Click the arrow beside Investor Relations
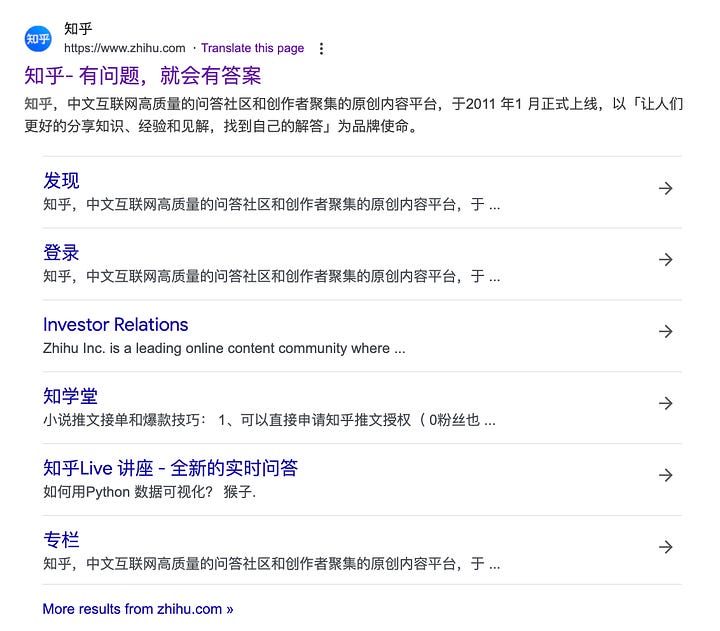Image resolution: width=720 pixels, height=631 pixels. point(665,331)
